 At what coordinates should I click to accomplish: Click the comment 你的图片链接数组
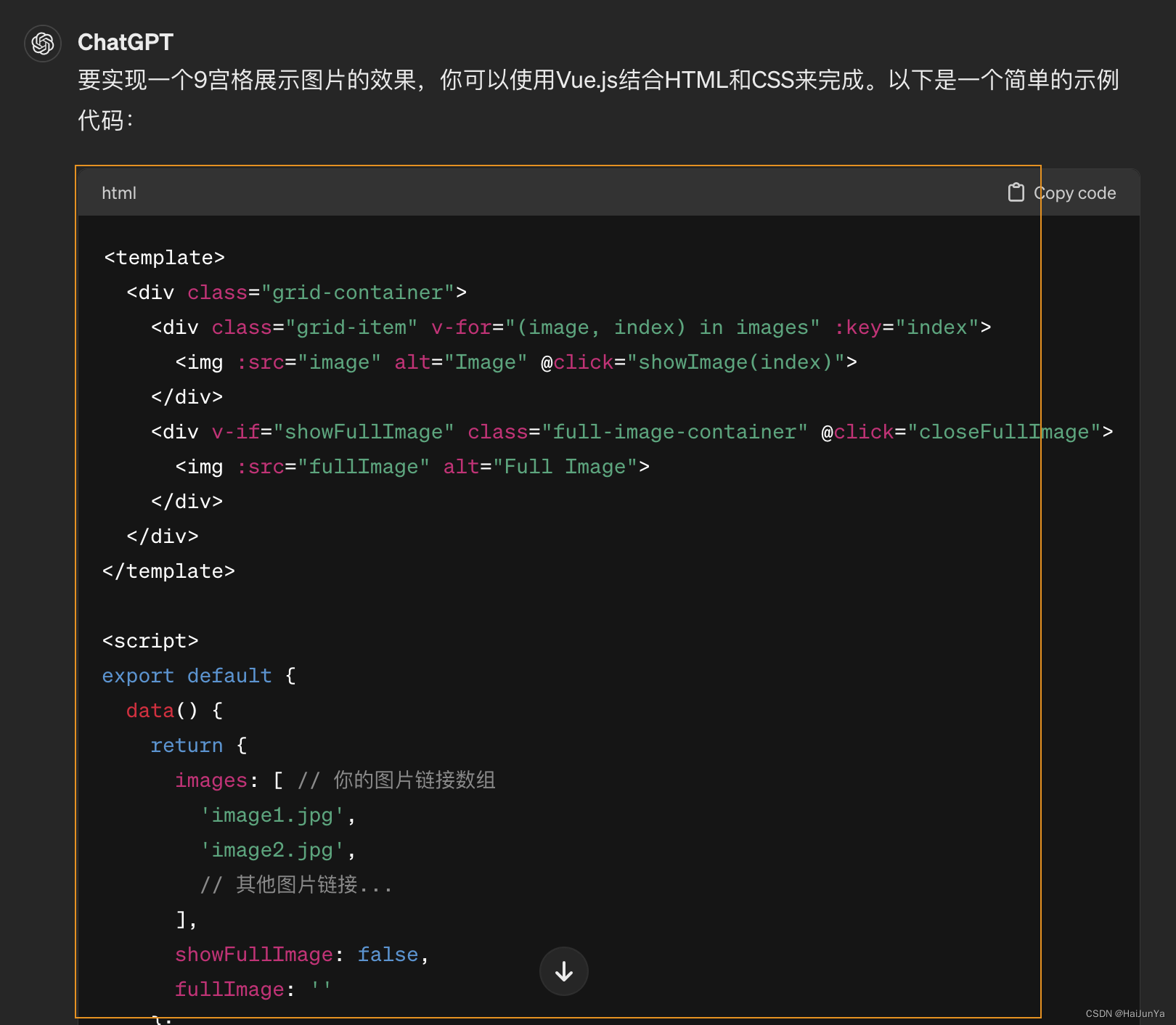pyautogui.click(x=396, y=780)
